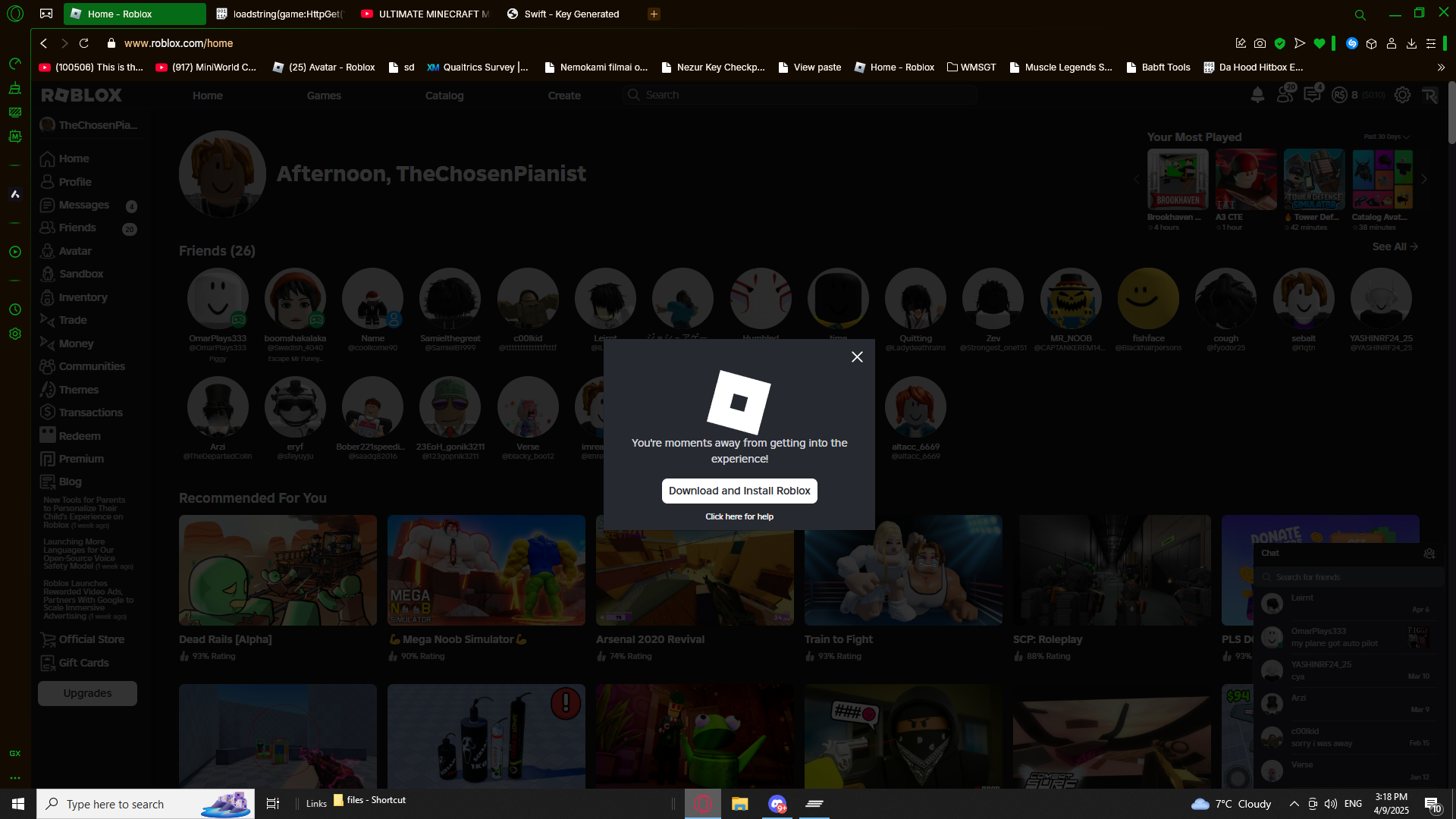Open OmarPlays333 friend avatar
The width and height of the screenshot is (1456, 819).
[x=218, y=299]
